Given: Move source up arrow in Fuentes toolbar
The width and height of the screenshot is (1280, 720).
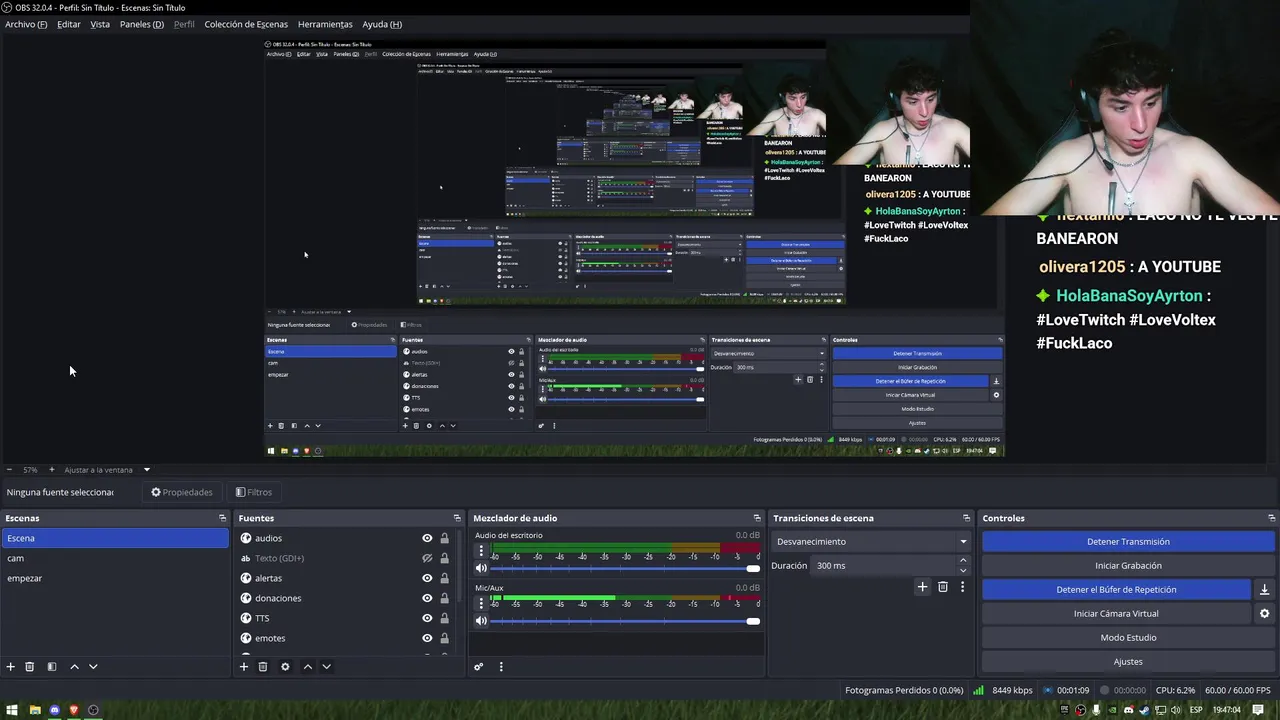Looking at the screenshot, I should coord(307,667).
